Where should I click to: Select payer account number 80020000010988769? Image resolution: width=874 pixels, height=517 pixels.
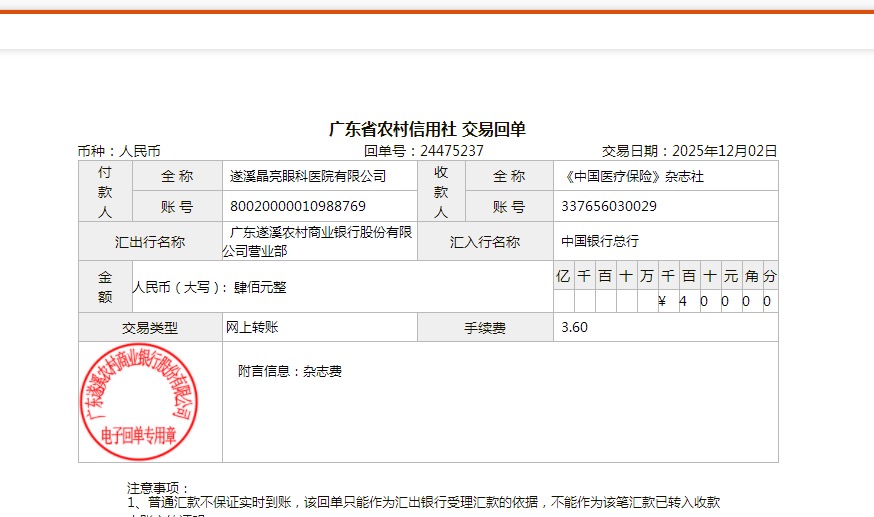pos(298,206)
